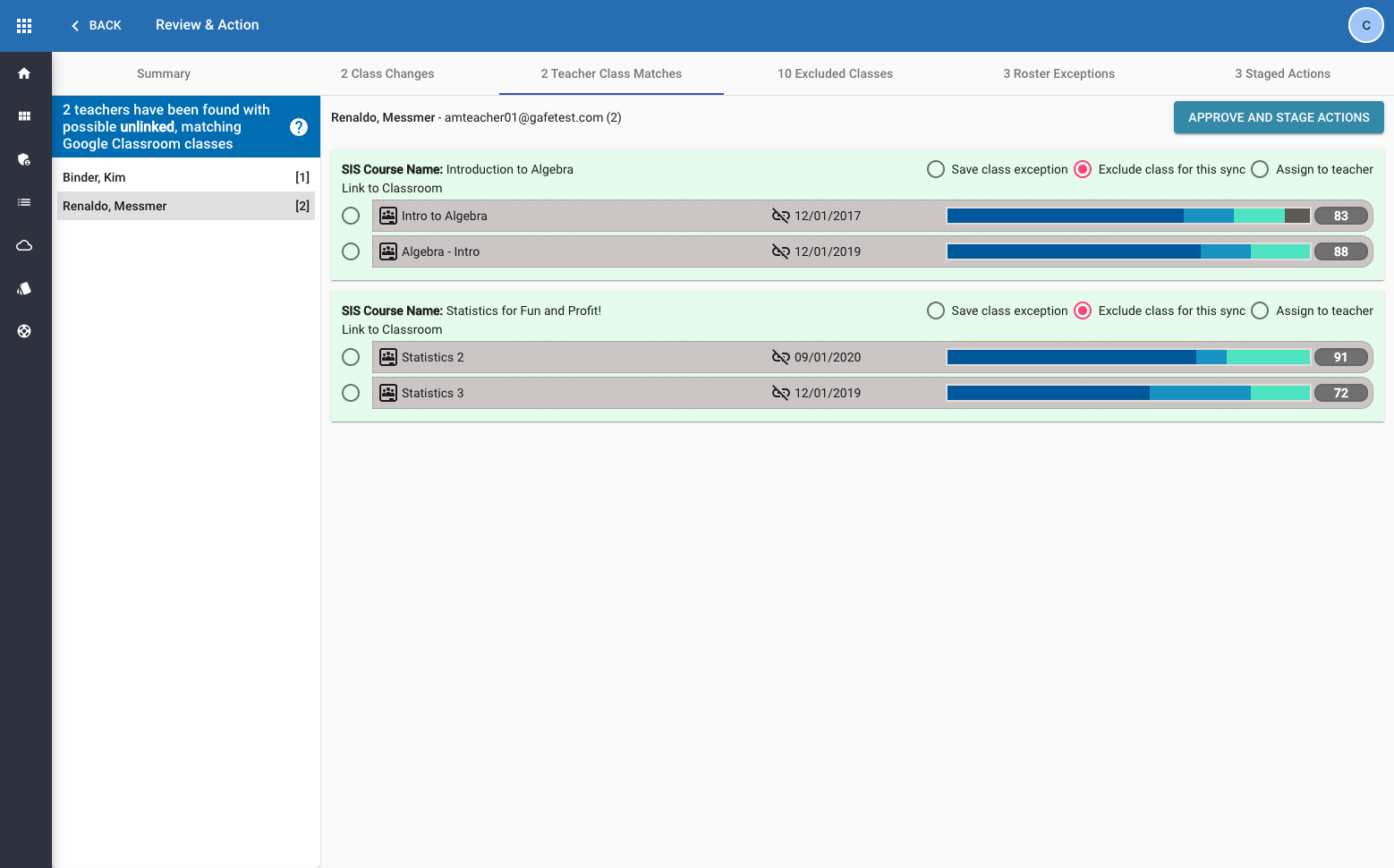This screenshot has width=1394, height=868.
Task: Open the 3 Staged Actions tab
Action: coord(1282,73)
